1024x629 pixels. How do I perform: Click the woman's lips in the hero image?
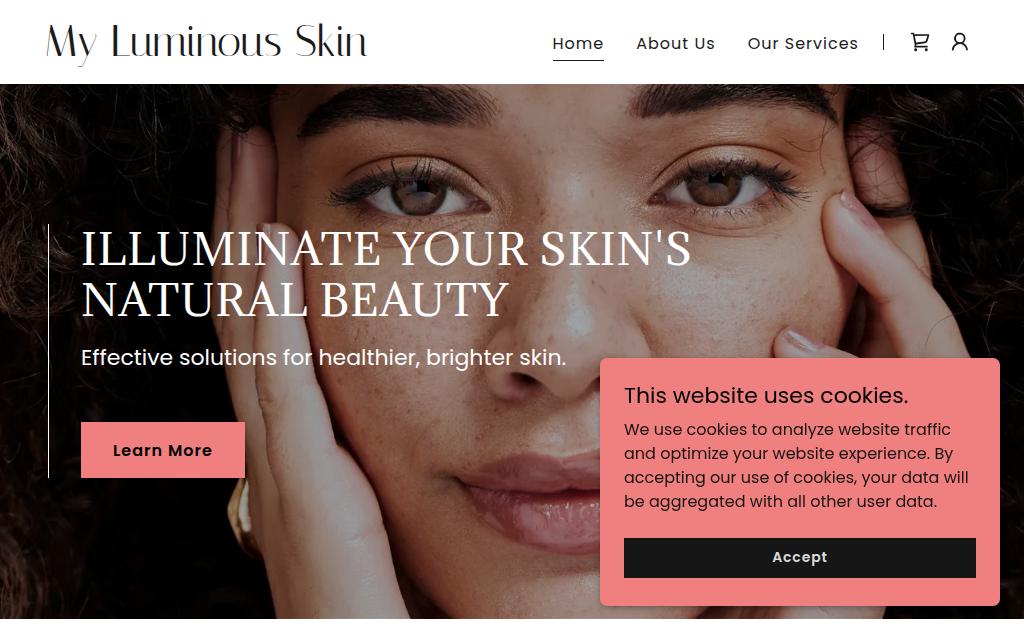(x=529, y=500)
